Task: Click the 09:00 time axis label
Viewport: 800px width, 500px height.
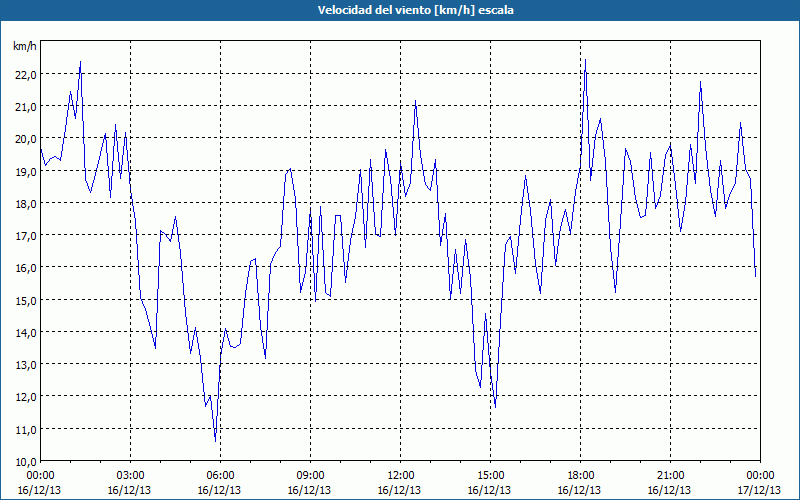Action: pyautogui.click(x=310, y=476)
